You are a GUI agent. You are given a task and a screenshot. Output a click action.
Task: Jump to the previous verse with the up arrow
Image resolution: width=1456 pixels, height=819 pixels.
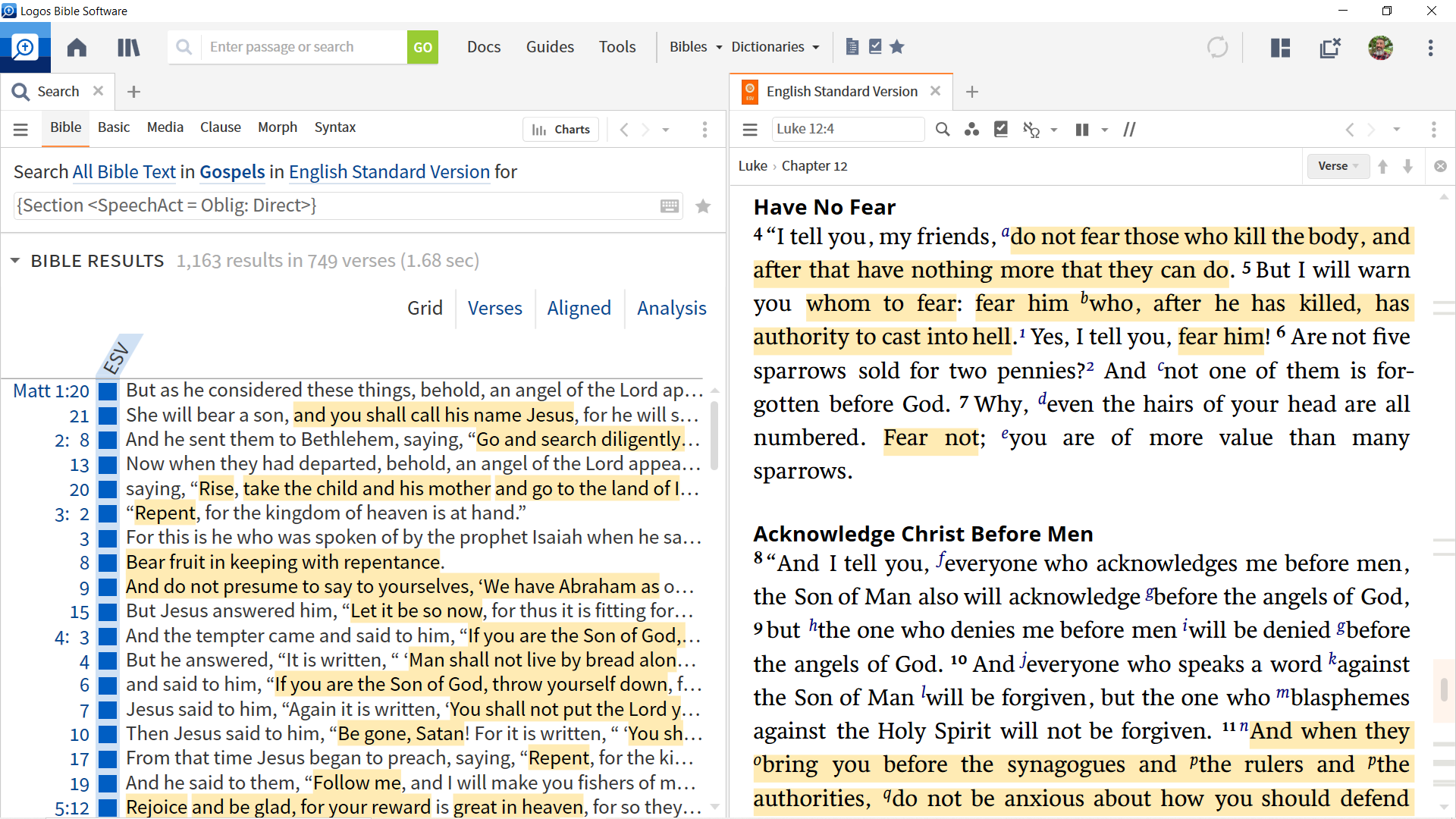(1382, 166)
